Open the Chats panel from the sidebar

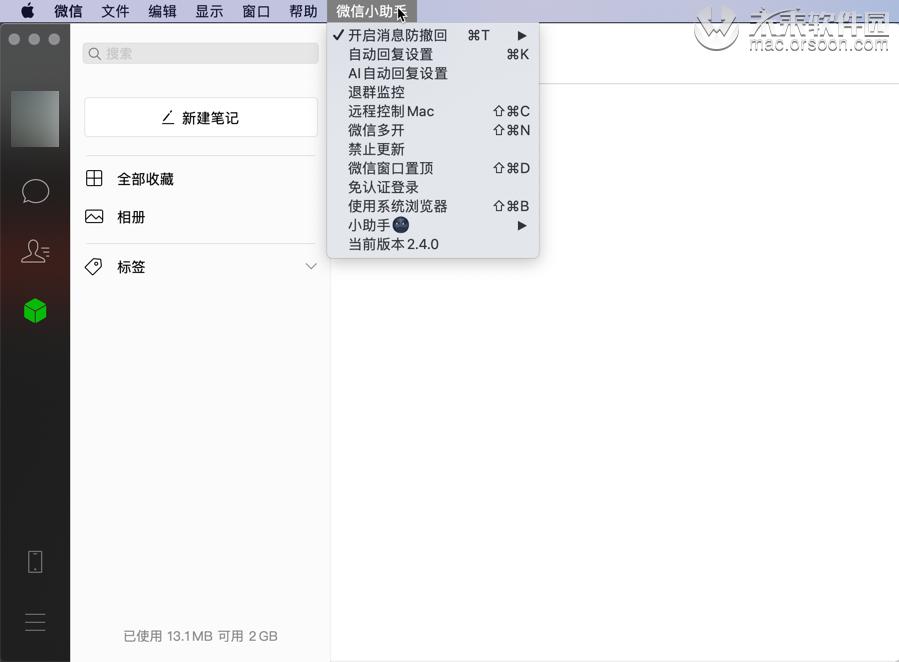pyautogui.click(x=35, y=191)
